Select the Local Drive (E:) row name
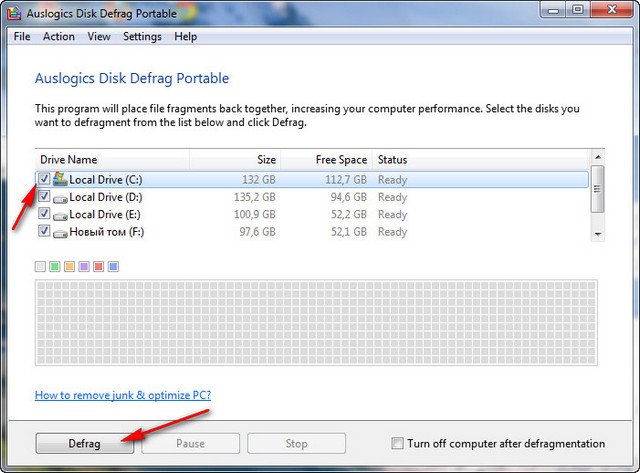This screenshot has height=473, width=640. pos(105,214)
